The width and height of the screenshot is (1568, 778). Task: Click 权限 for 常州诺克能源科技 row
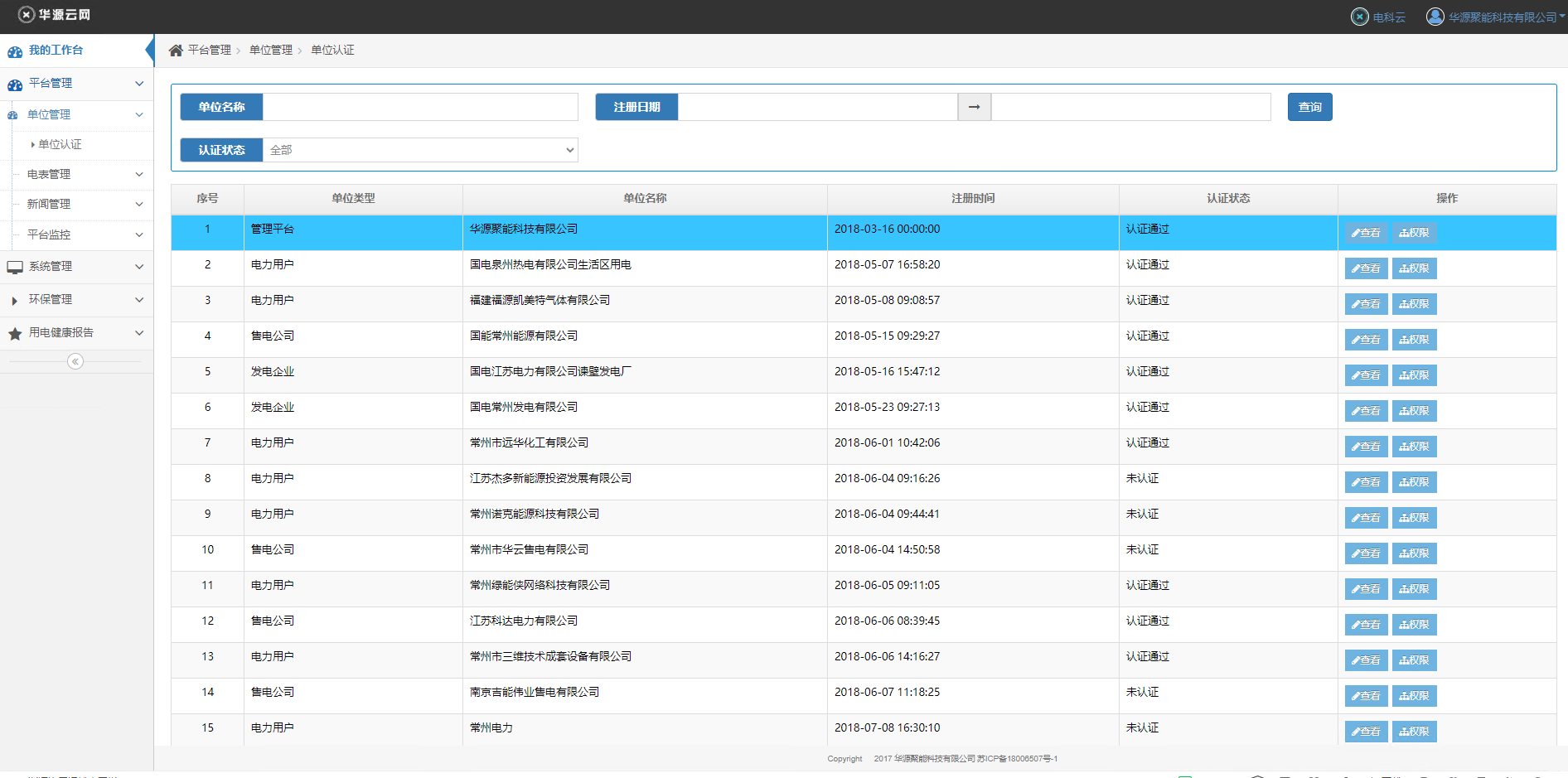point(1414,518)
